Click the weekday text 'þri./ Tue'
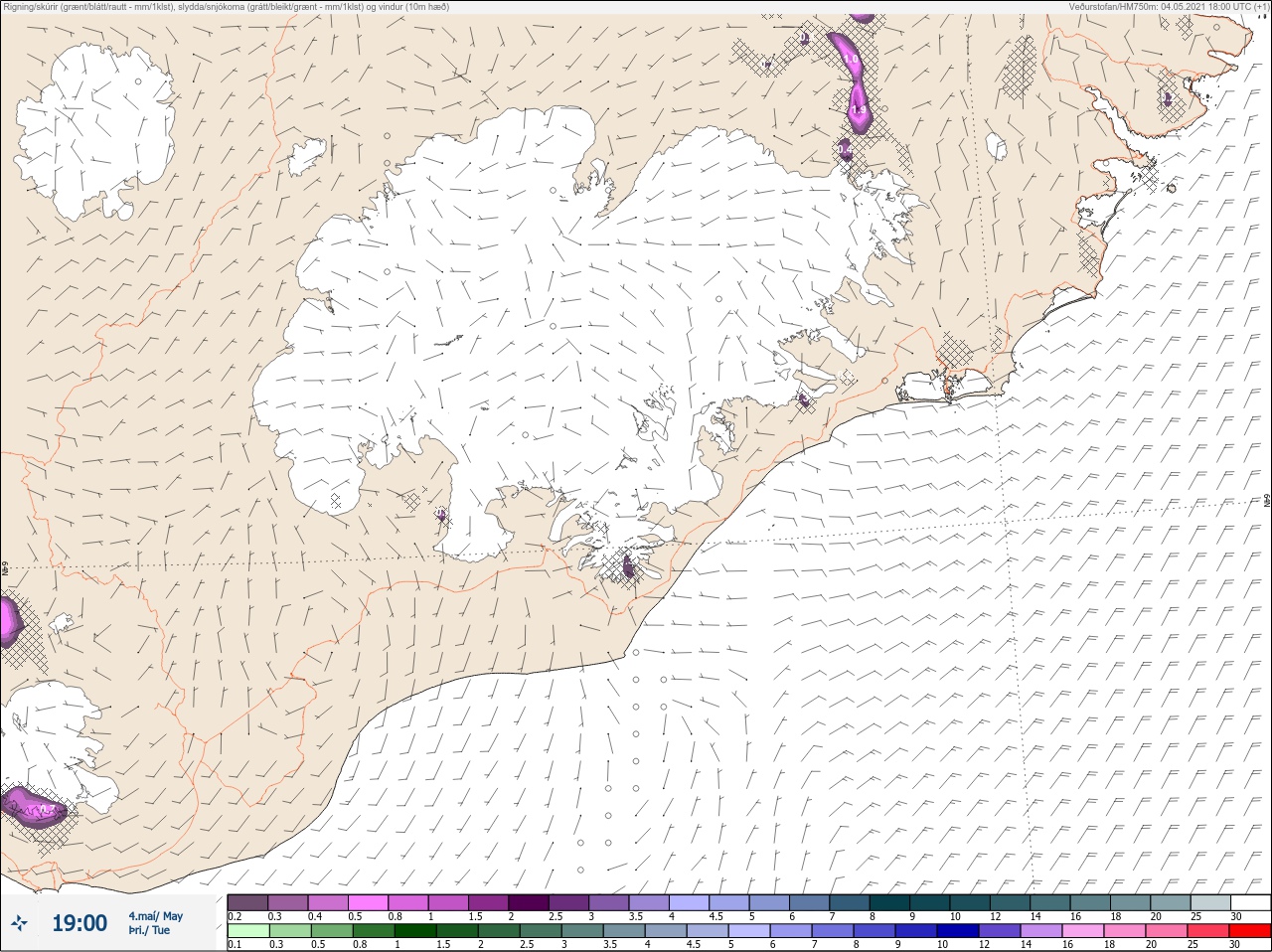The width and height of the screenshot is (1272, 952). [149, 930]
